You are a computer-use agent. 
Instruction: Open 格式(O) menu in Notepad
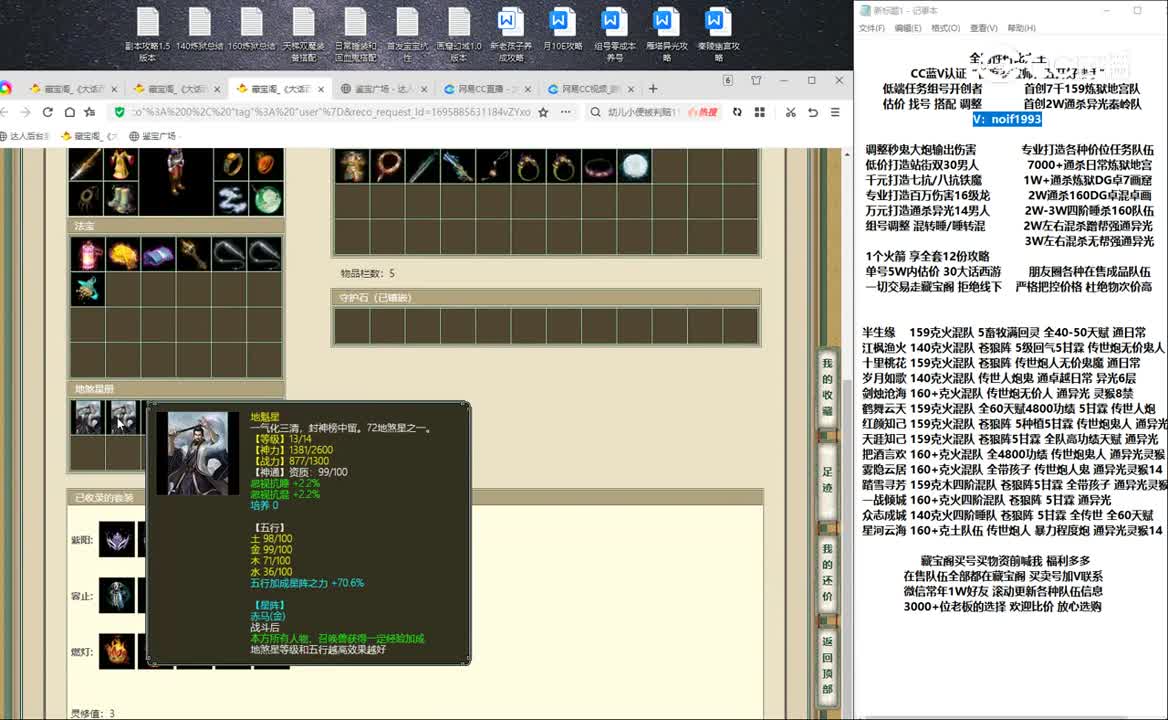[945, 28]
